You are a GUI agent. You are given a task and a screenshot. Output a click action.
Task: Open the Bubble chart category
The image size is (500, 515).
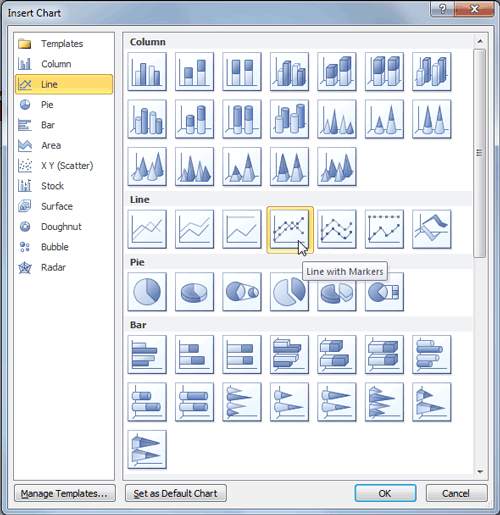tap(64, 247)
